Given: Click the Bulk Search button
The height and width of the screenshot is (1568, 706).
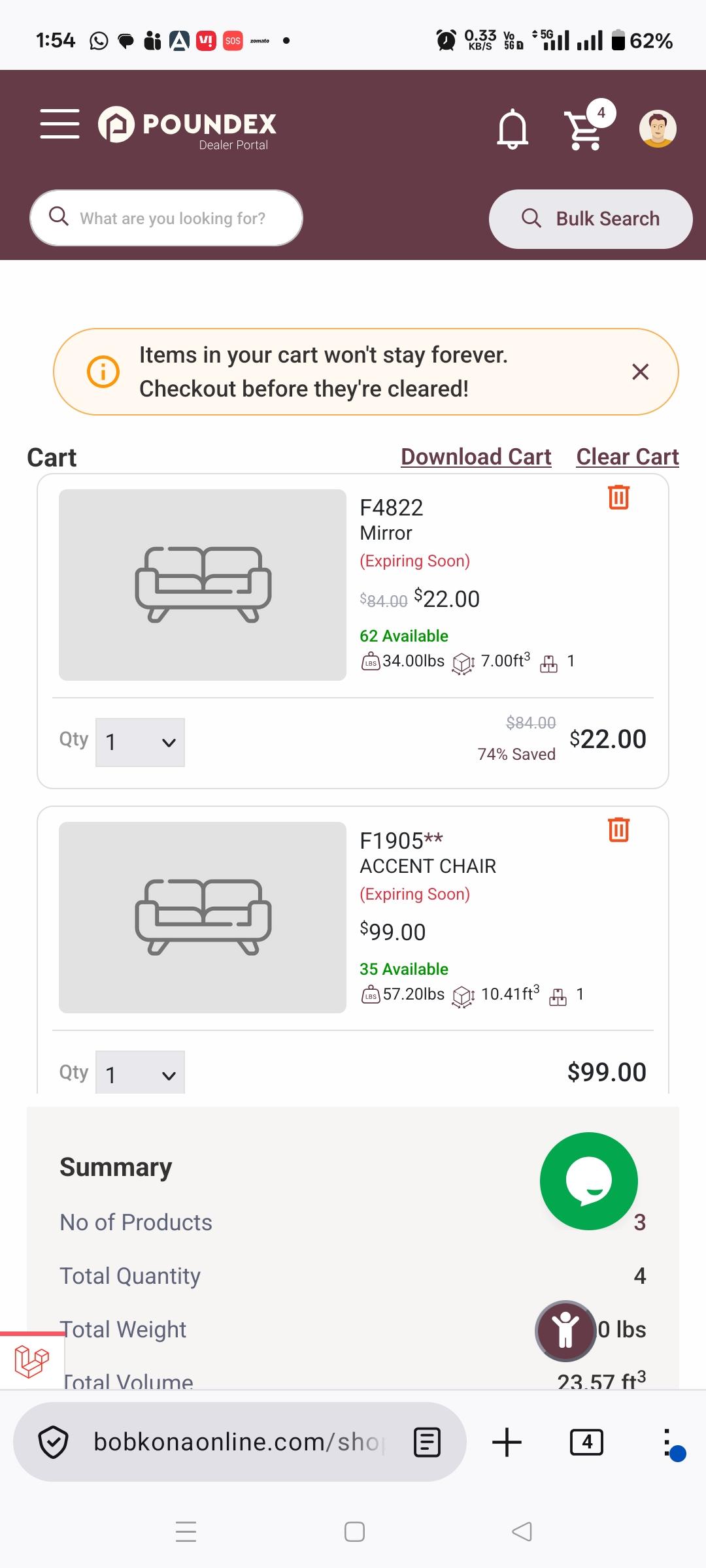Looking at the screenshot, I should click(590, 219).
